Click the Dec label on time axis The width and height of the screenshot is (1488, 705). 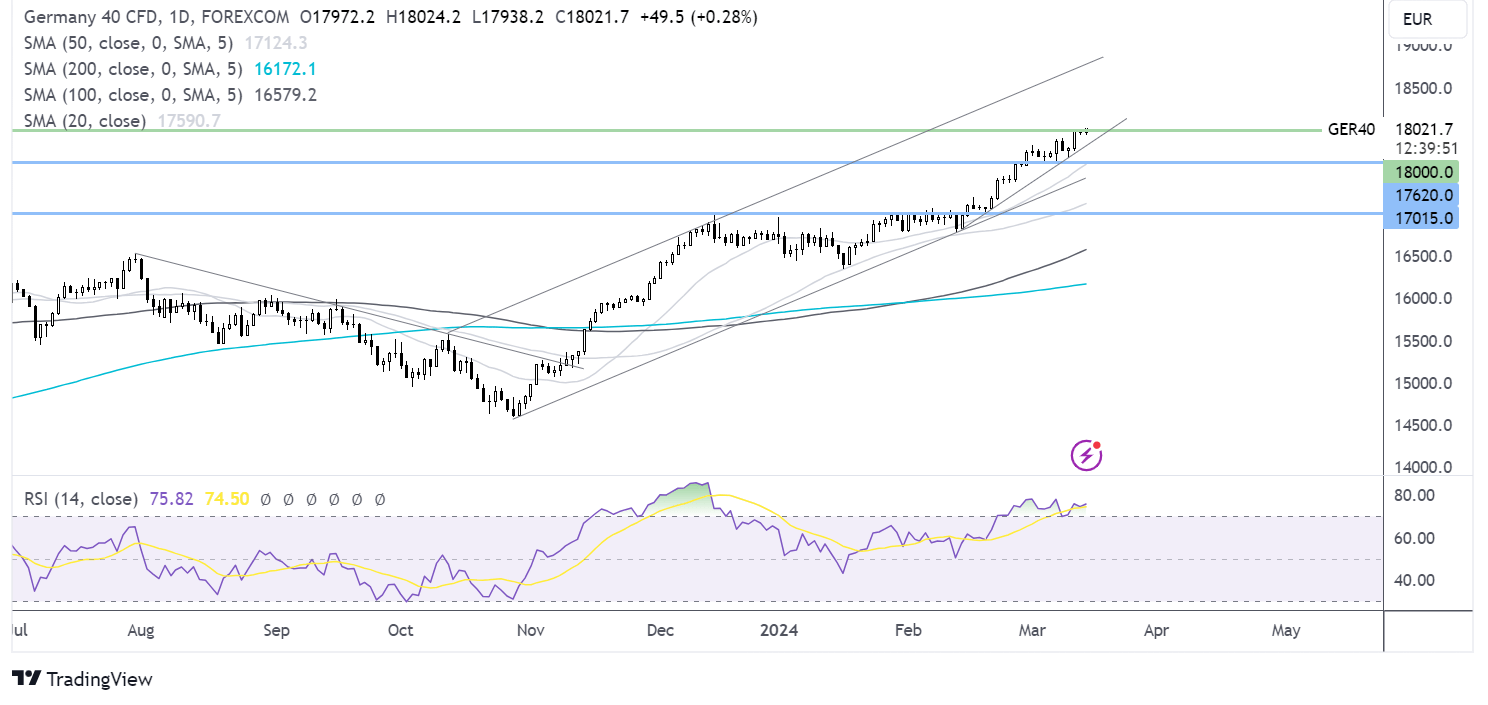[661, 631]
